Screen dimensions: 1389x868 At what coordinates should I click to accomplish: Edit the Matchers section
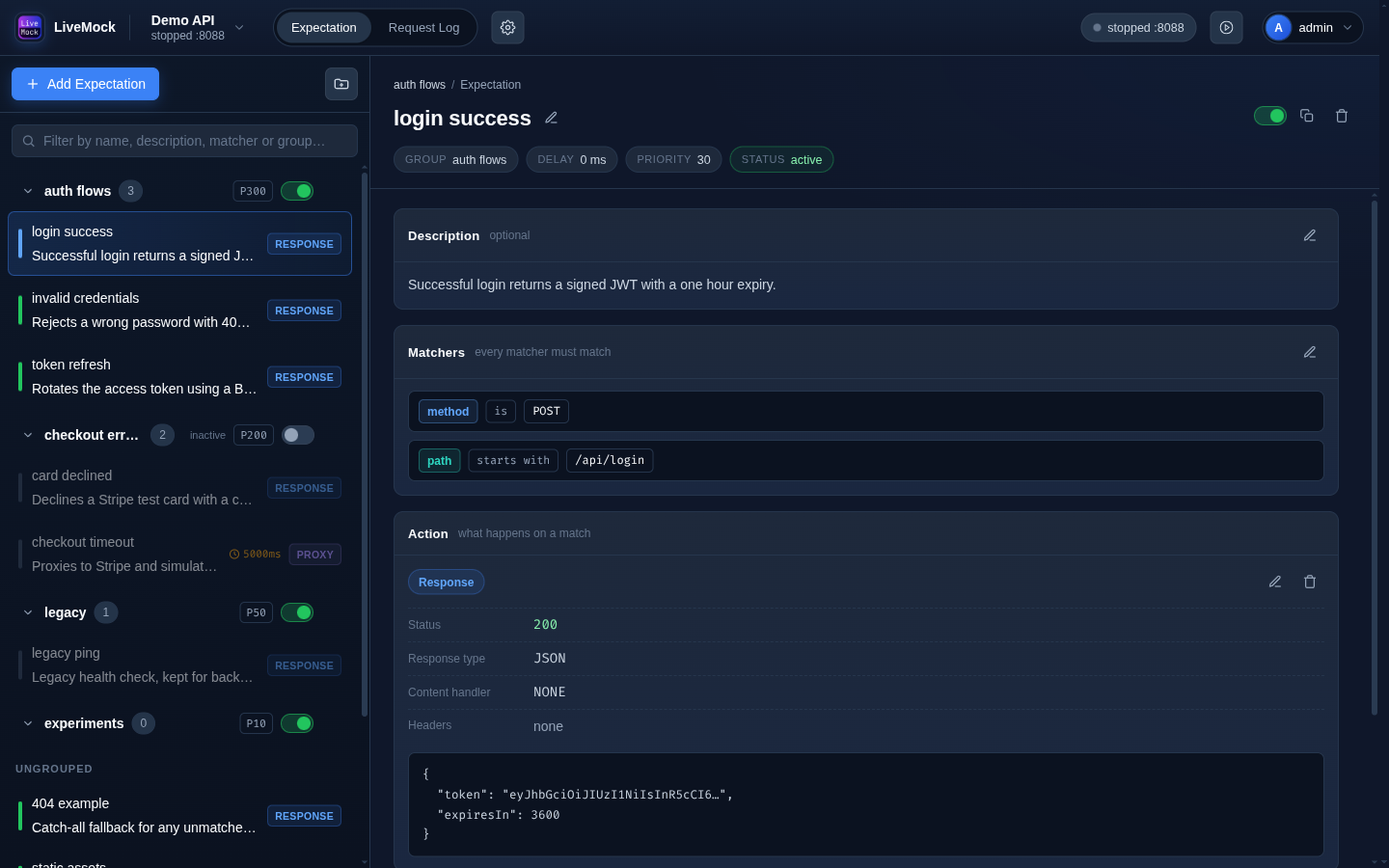pyautogui.click(x=1310, y=352)
